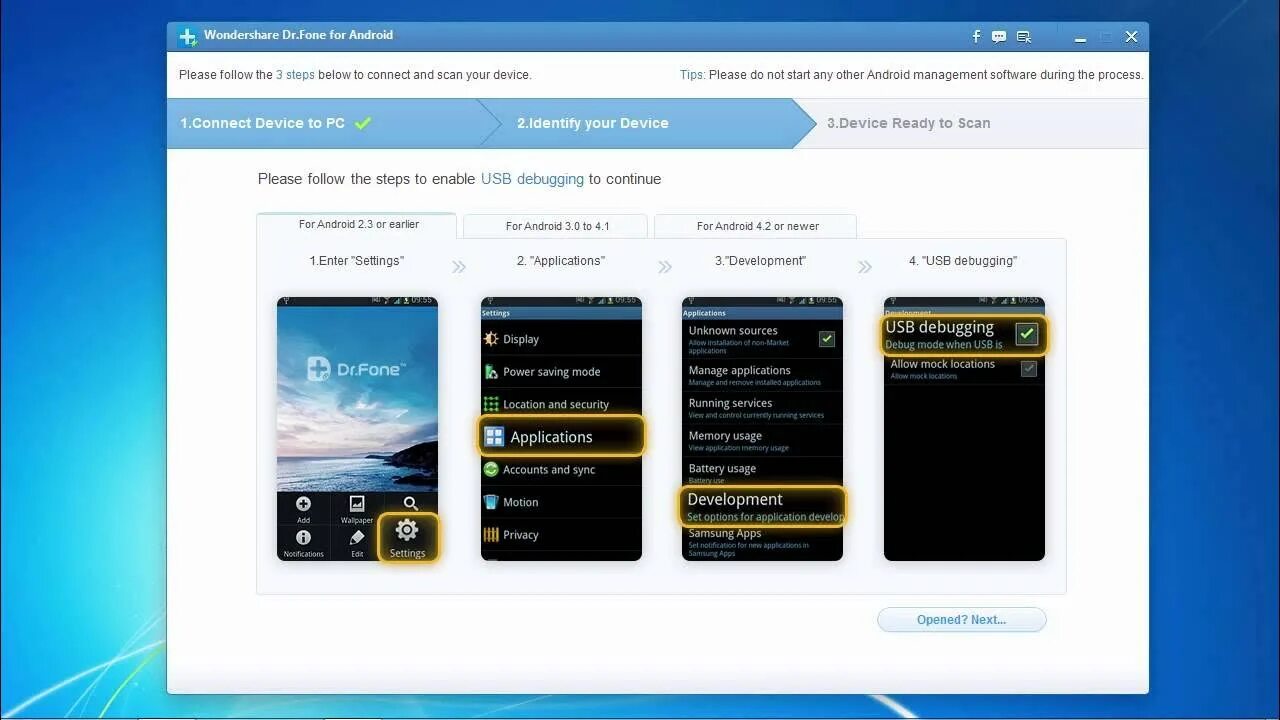
Task: Click the Motion icon in Settings list
Action: pyautogui.click(x=491, y=502)
